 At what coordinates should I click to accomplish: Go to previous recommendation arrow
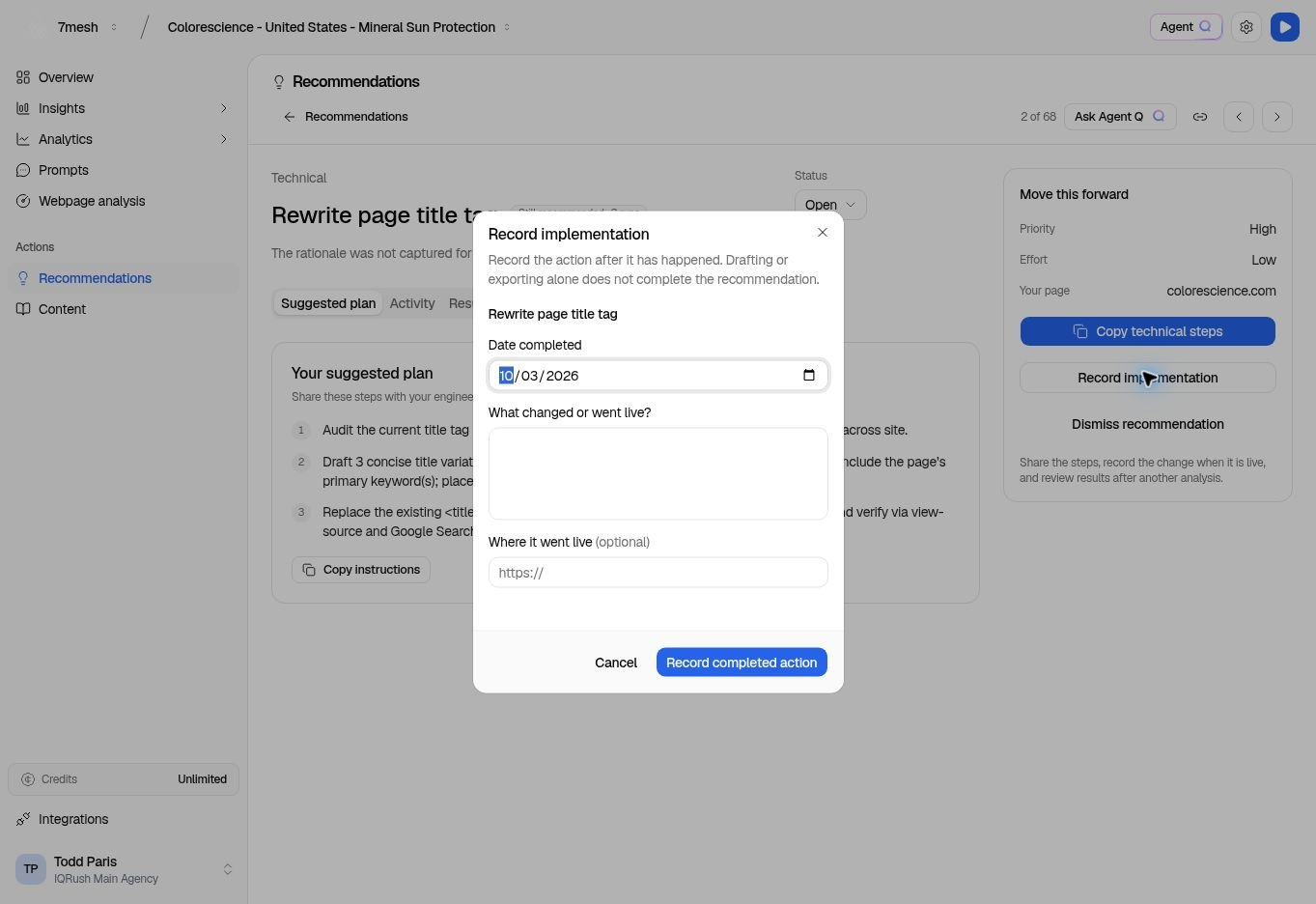(x=1239, y=117)
